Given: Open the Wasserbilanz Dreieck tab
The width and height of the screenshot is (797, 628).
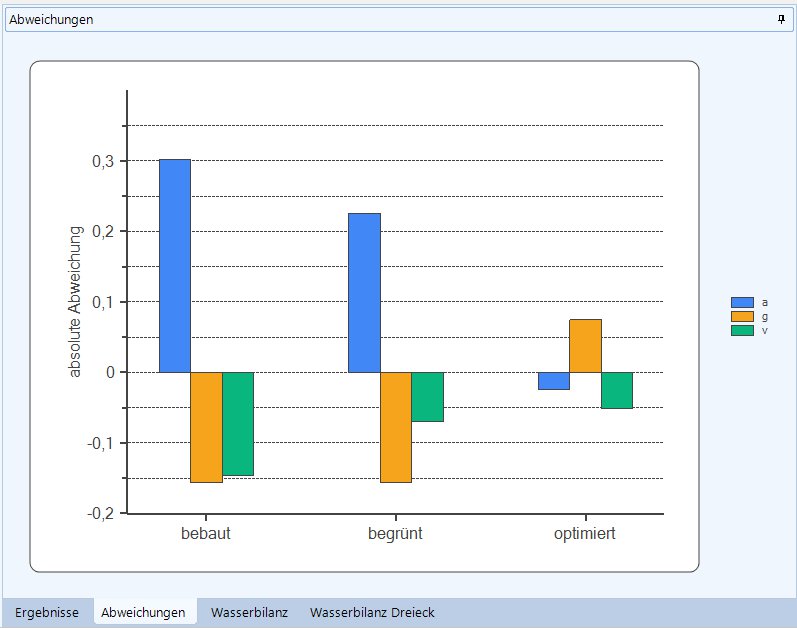Looking at the screenshot, I should (372, 612).
